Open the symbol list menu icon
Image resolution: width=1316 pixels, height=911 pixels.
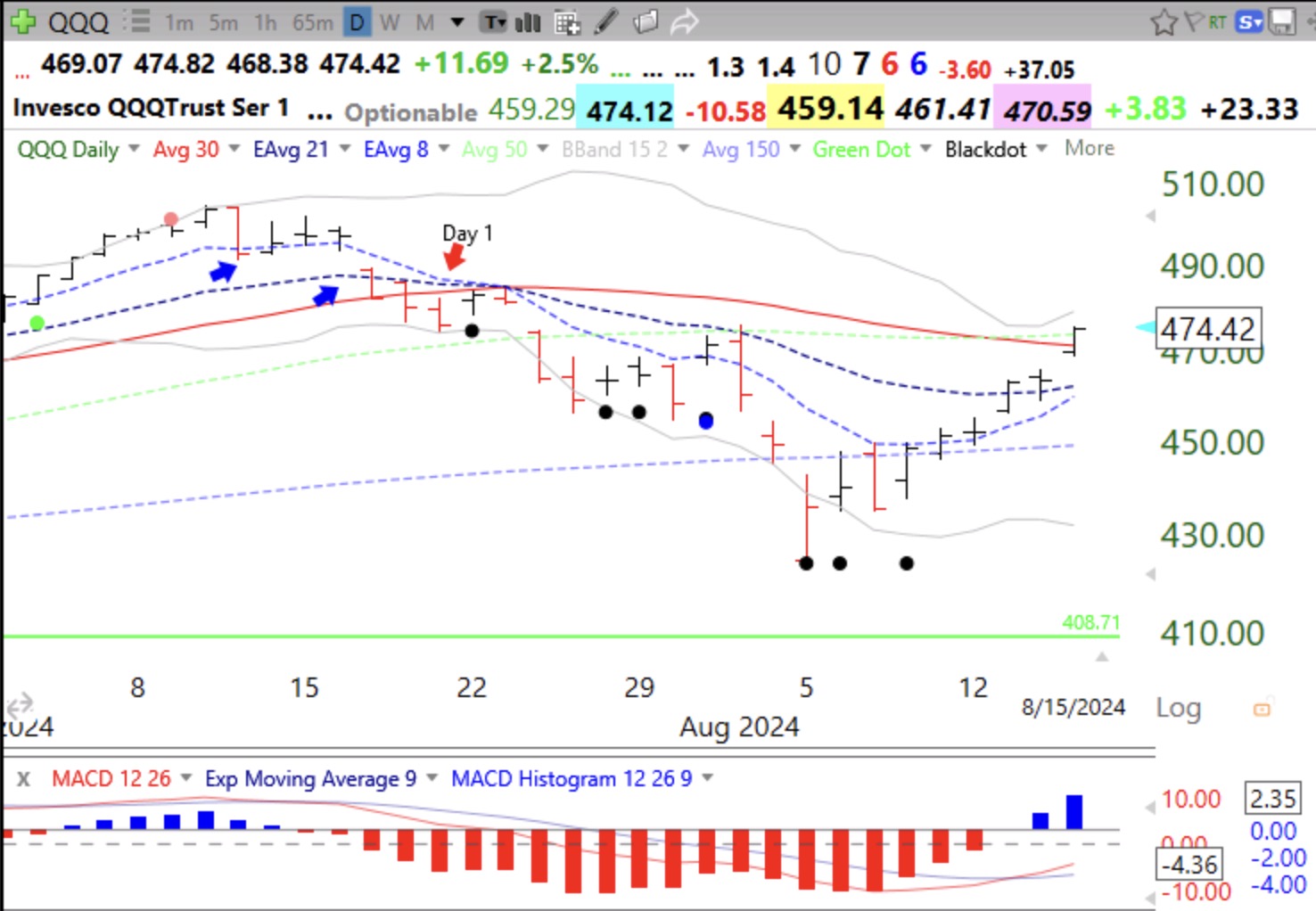[x=137, y=21]
